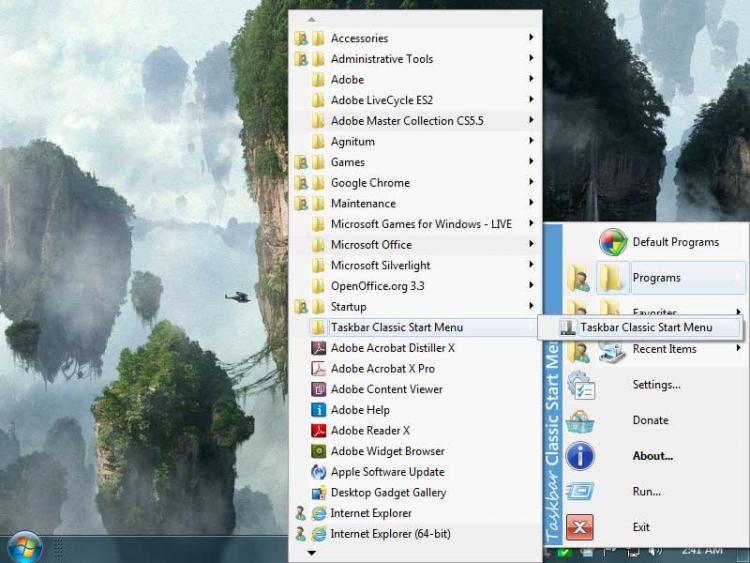
Task: Select the Desktop Gadget Gallery text
Action: 388,492
